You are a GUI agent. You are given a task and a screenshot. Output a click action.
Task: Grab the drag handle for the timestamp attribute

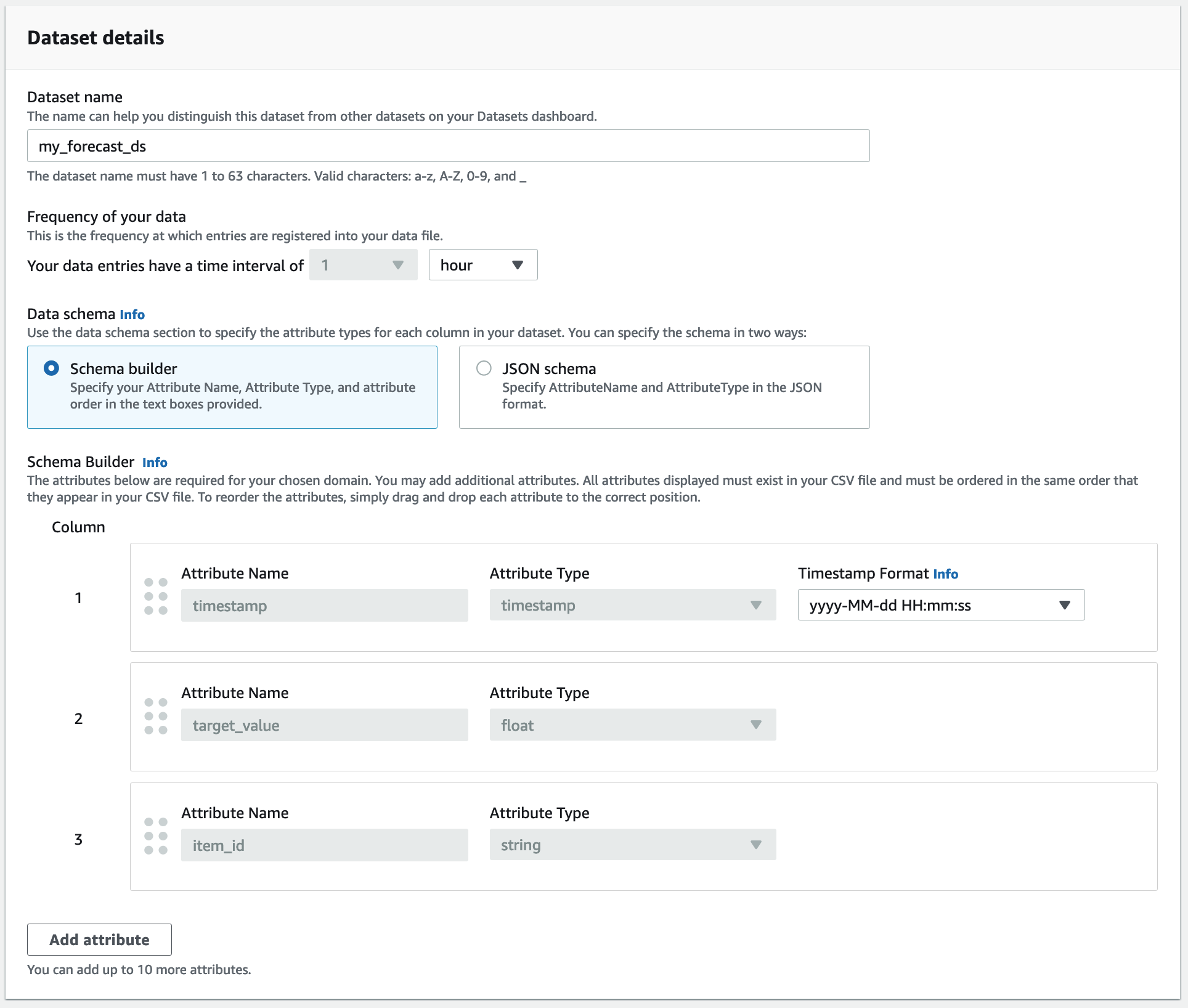click(x=156, y=596)
